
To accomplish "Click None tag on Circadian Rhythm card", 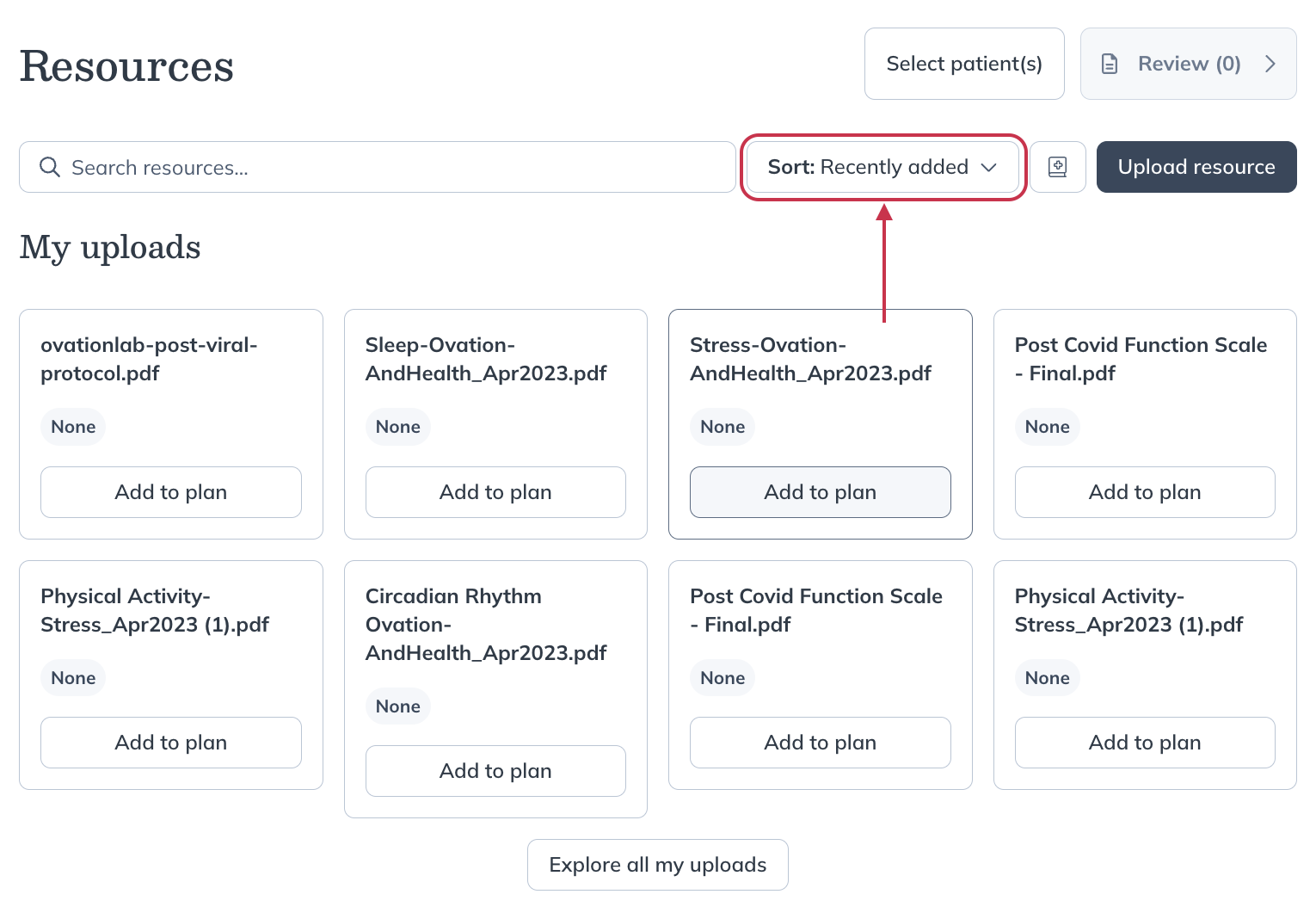I will (x=397, y=706).
